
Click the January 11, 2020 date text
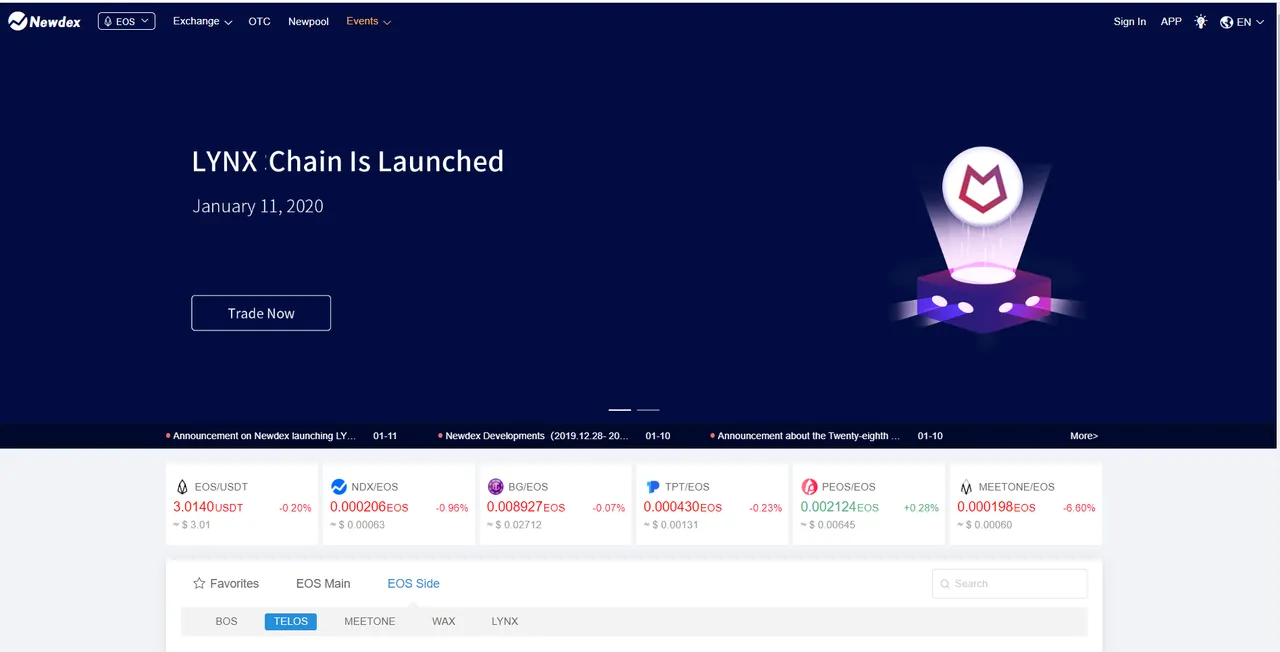point(258,206)
